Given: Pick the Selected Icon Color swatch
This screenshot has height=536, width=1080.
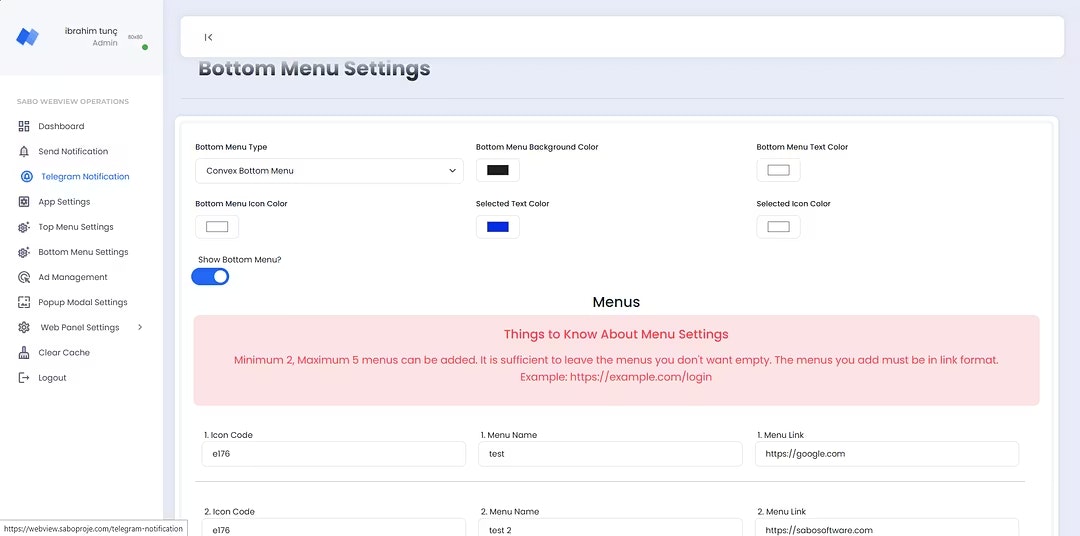Looking at the screenshot, I should 778,227.
